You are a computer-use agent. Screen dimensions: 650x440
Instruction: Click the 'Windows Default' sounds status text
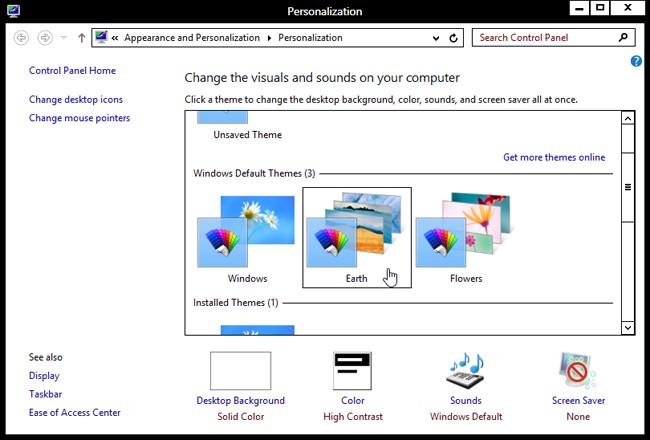pos(466,417)
